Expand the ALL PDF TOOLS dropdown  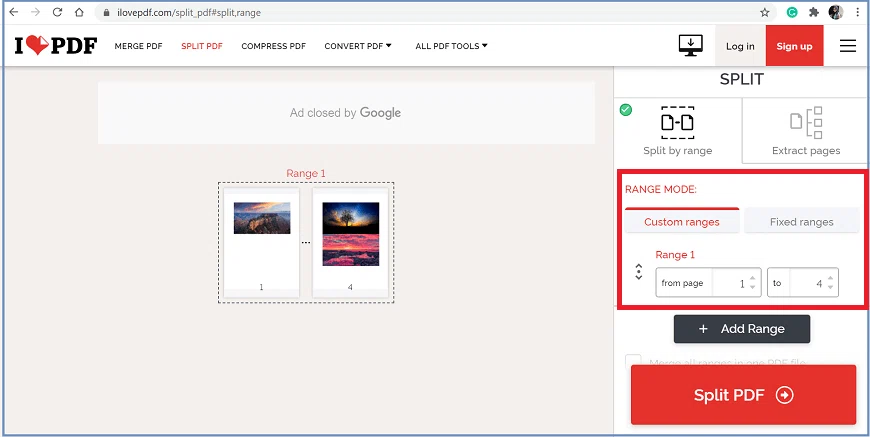(x=452, y=46)
